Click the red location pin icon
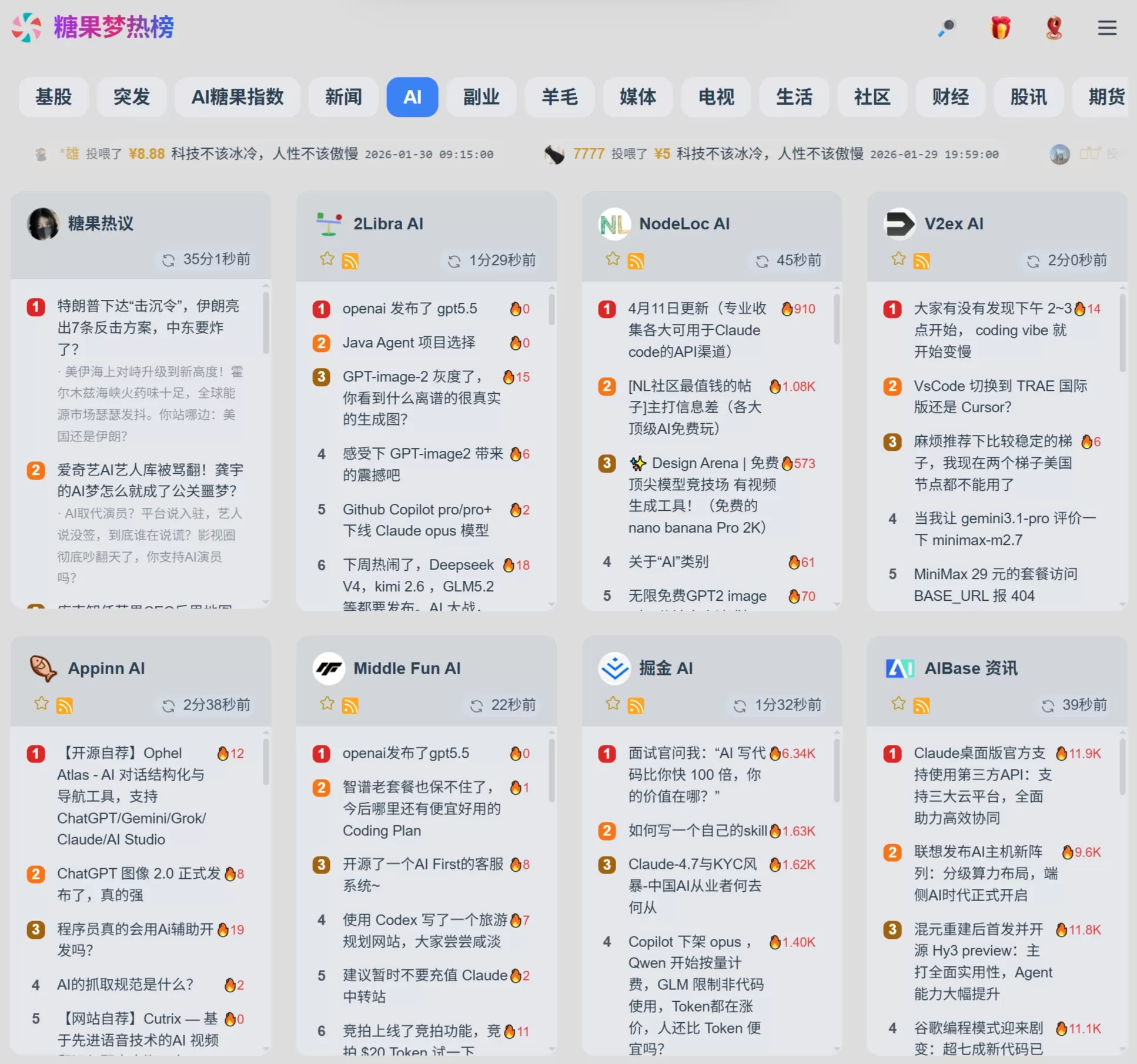The width and height of the screenshot is (1137, 1064). [x=1054, y=28]
